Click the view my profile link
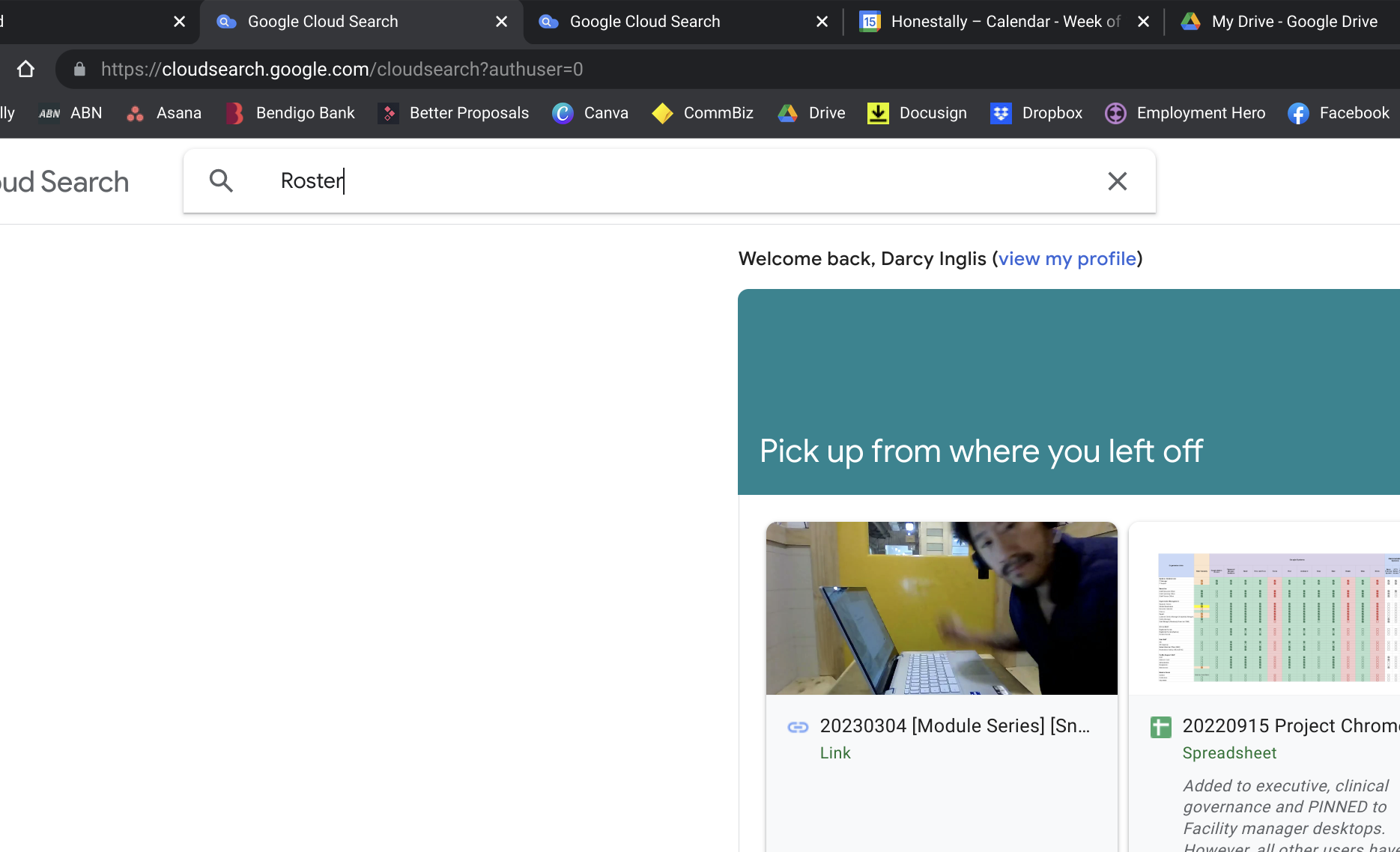Screen dimensions: 1400x852 [x=1067, y=259]
